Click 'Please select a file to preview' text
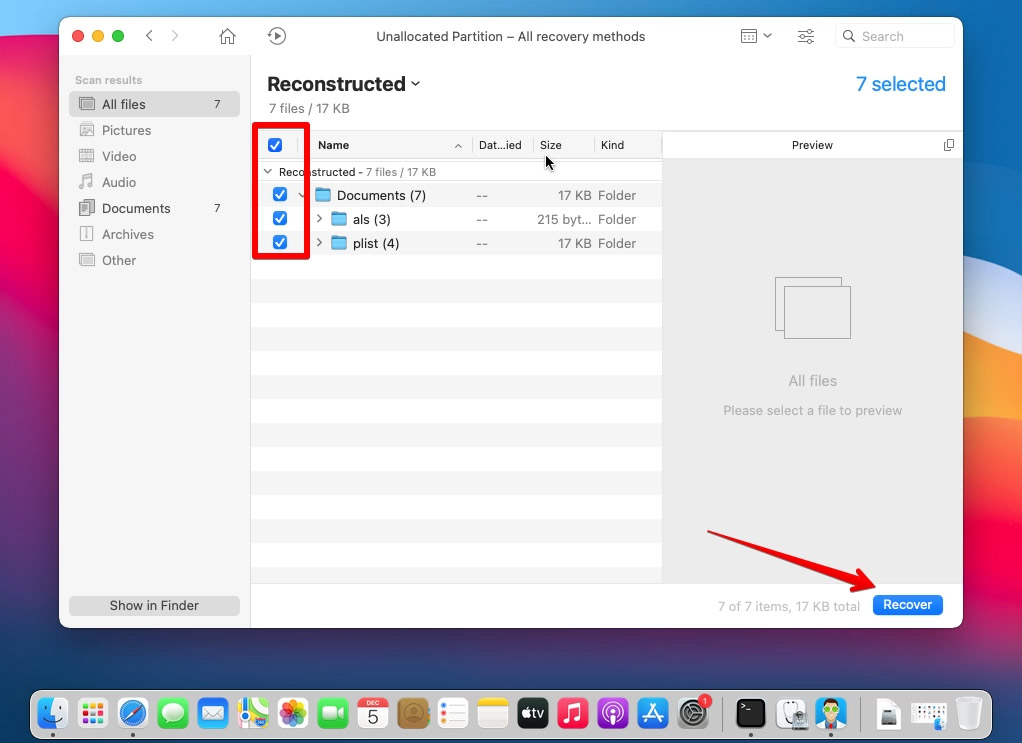This screenshot has height=743, width=1022. (x=812, y=411)
